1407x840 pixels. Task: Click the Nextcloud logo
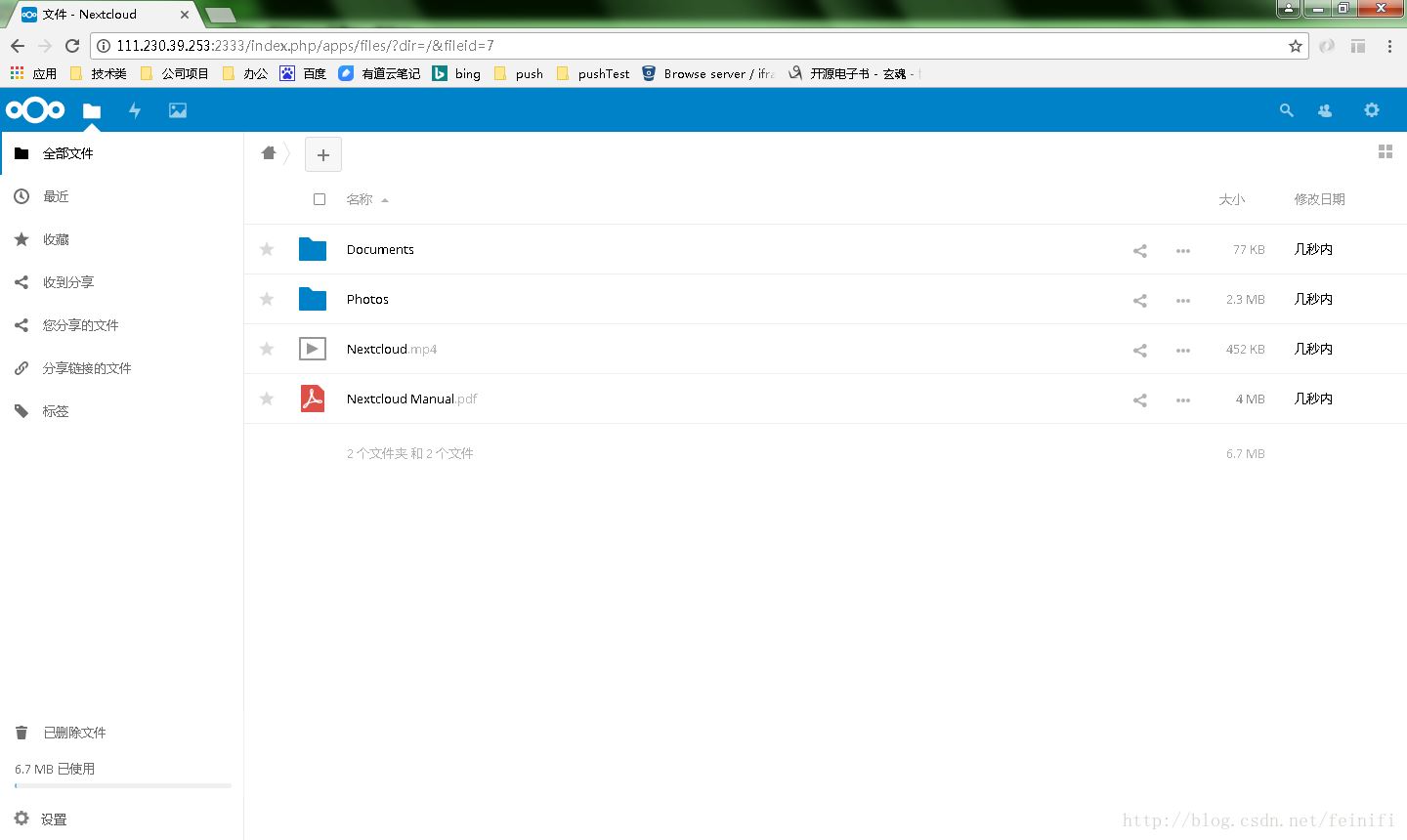(x=34, y=109)
